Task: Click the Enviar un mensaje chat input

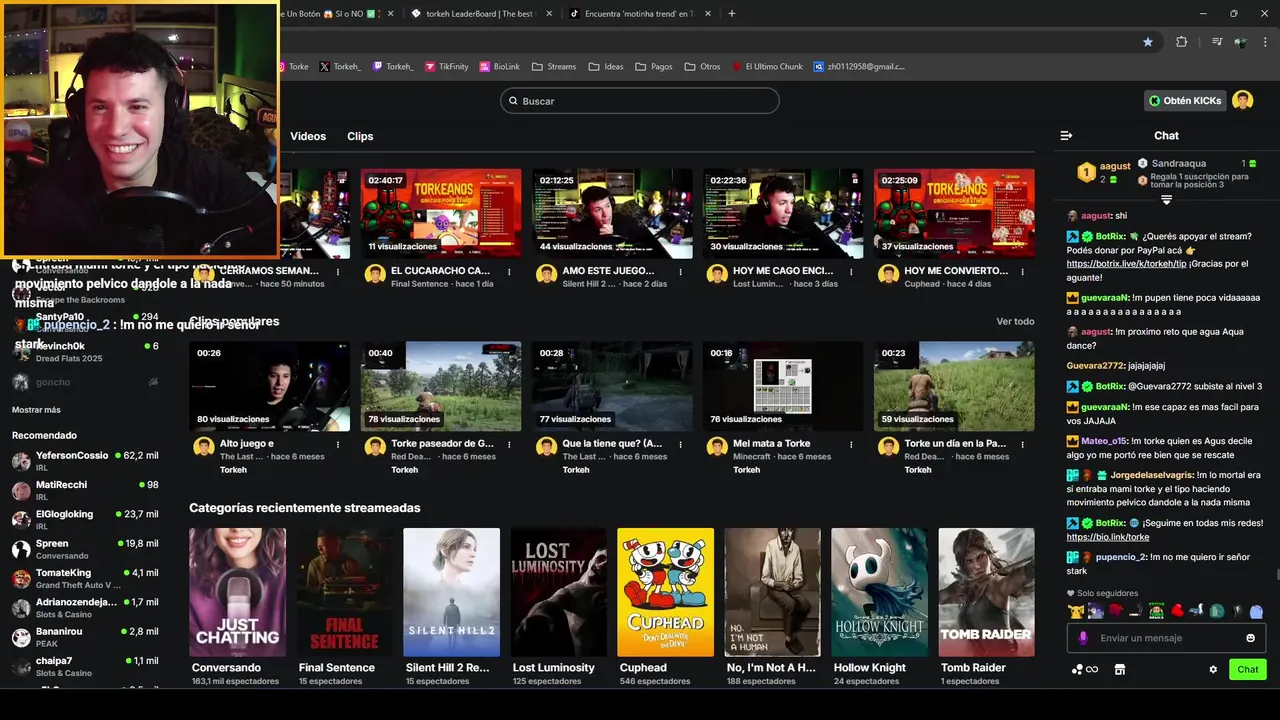Action: pos(1166,638)
